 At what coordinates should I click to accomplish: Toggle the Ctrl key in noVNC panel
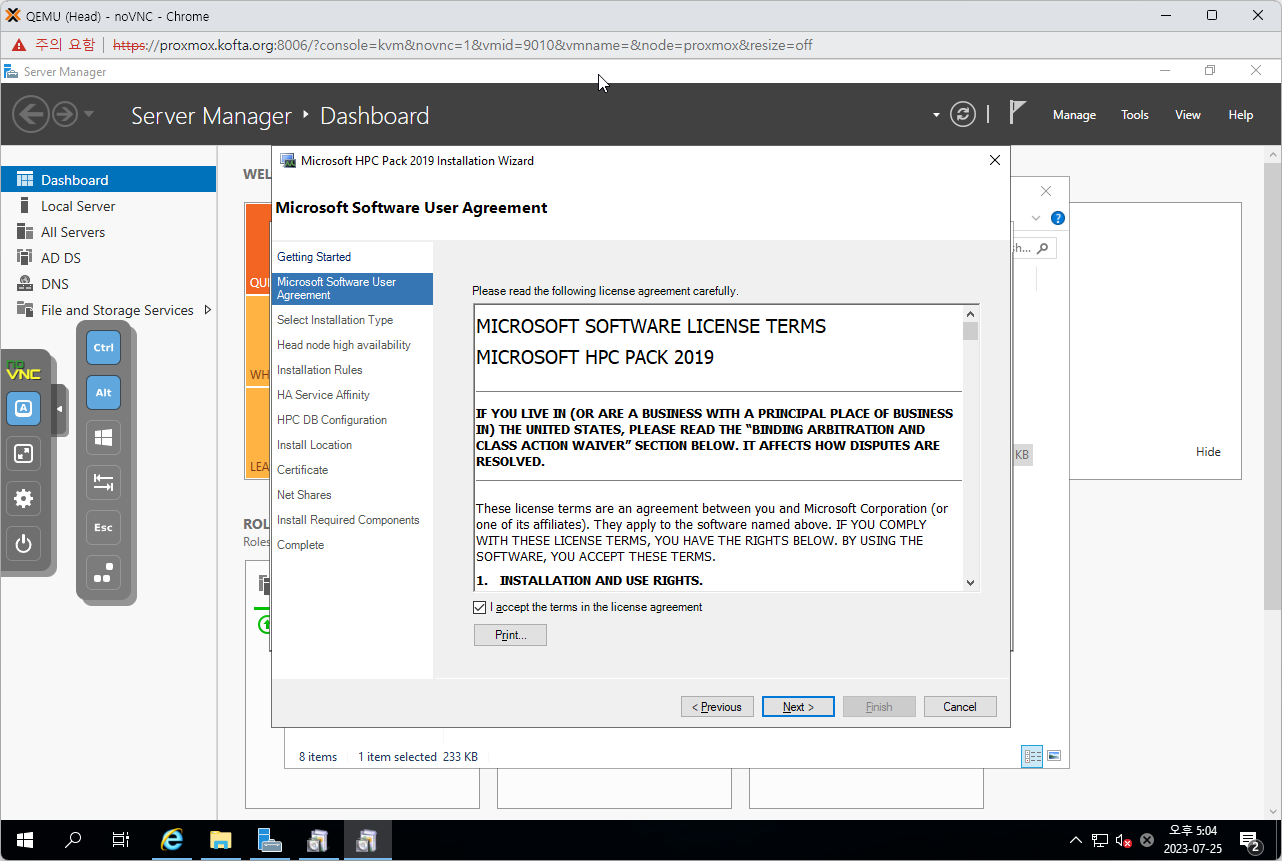point(103,348)
